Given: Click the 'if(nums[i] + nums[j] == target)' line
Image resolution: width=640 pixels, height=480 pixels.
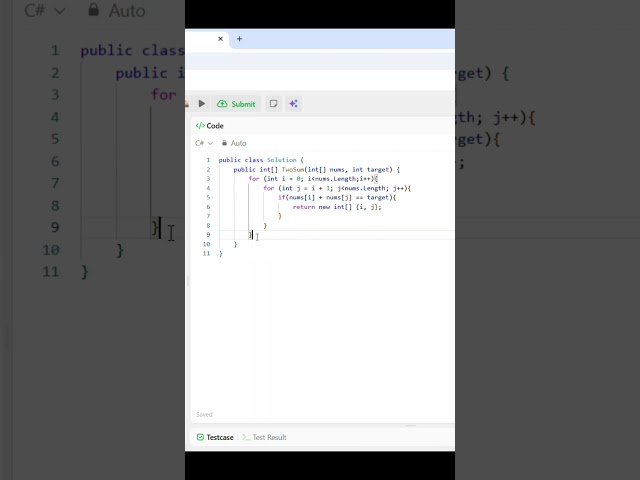Looking at the screenshot, I should click(x=337, y=198).
